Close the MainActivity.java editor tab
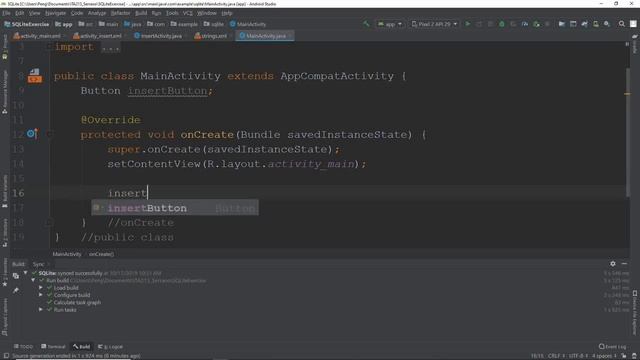The image size is (640, 360). pos(290,36)
